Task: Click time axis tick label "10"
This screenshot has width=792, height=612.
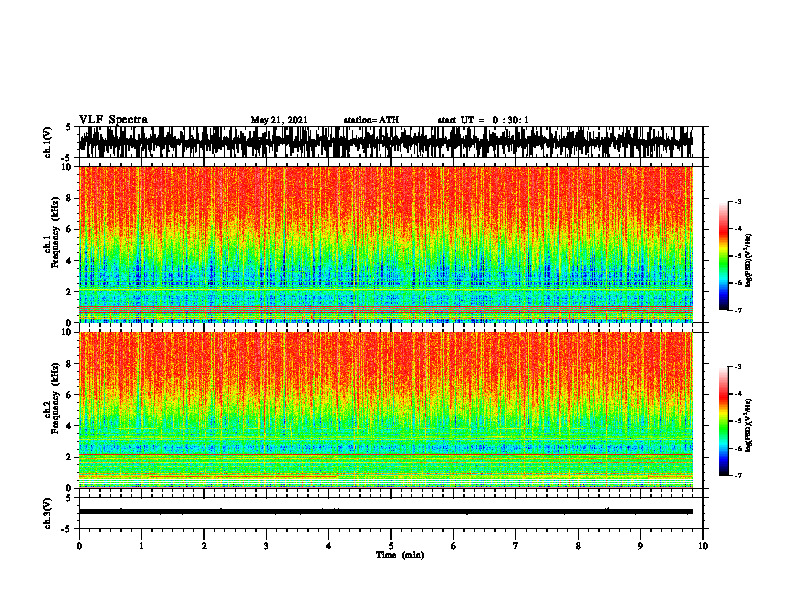Action: pos(703,546)
